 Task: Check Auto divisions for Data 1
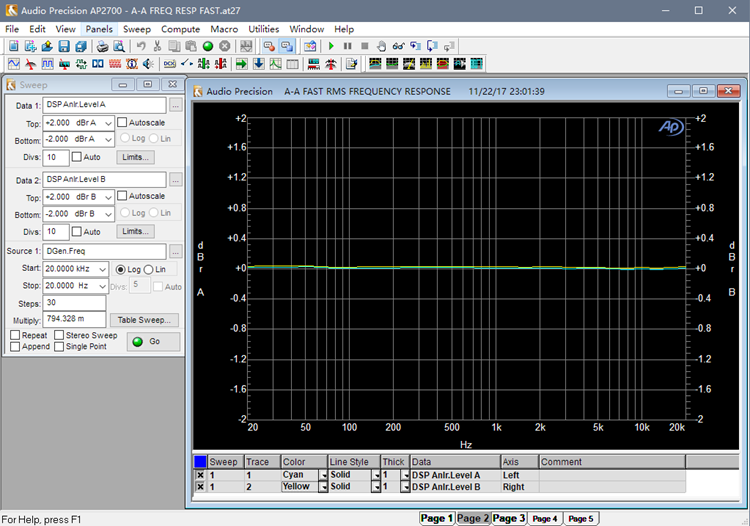click(x=77, y=157)
